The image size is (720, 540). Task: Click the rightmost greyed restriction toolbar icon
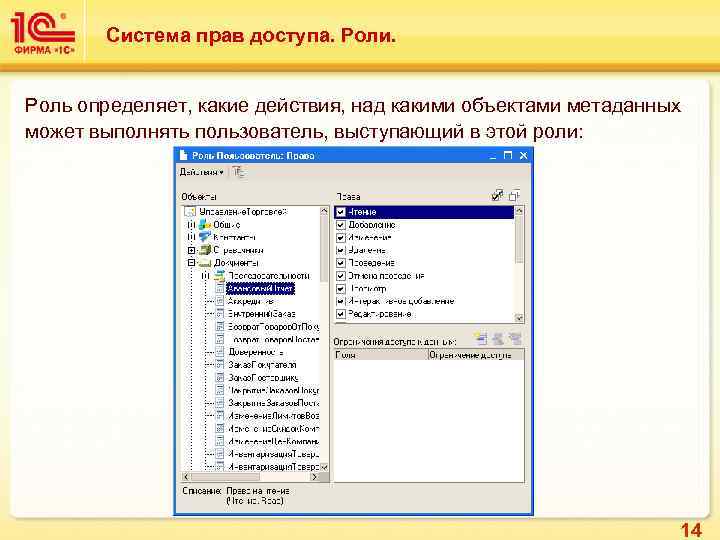point(515,339)
